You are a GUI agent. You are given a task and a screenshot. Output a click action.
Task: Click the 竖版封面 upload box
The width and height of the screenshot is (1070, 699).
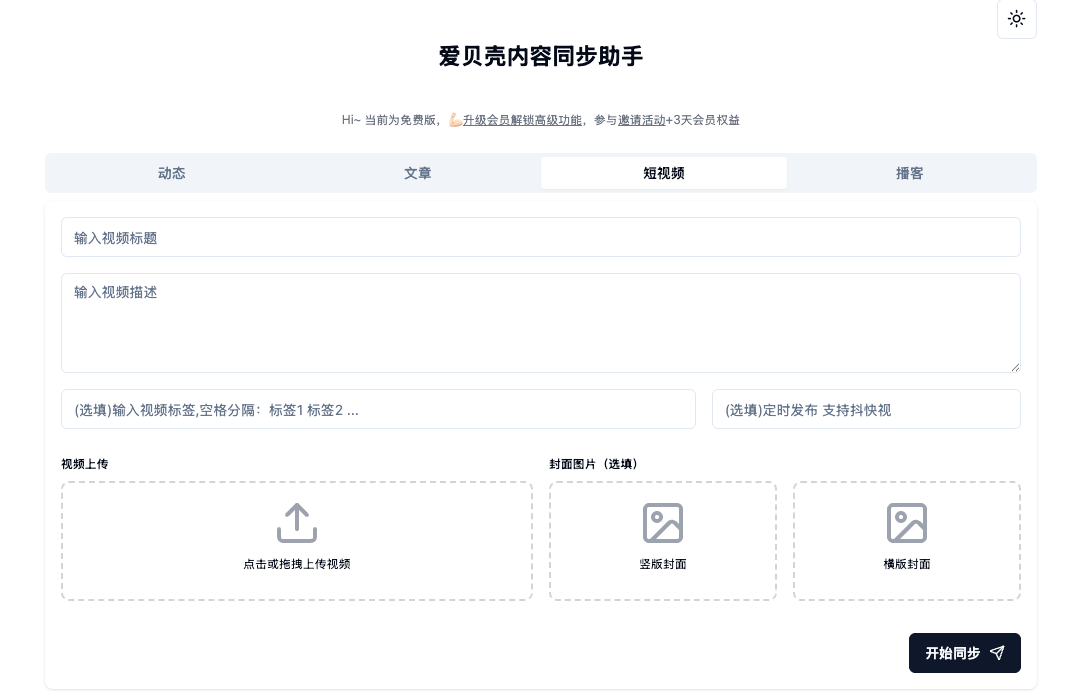(663, 541)
